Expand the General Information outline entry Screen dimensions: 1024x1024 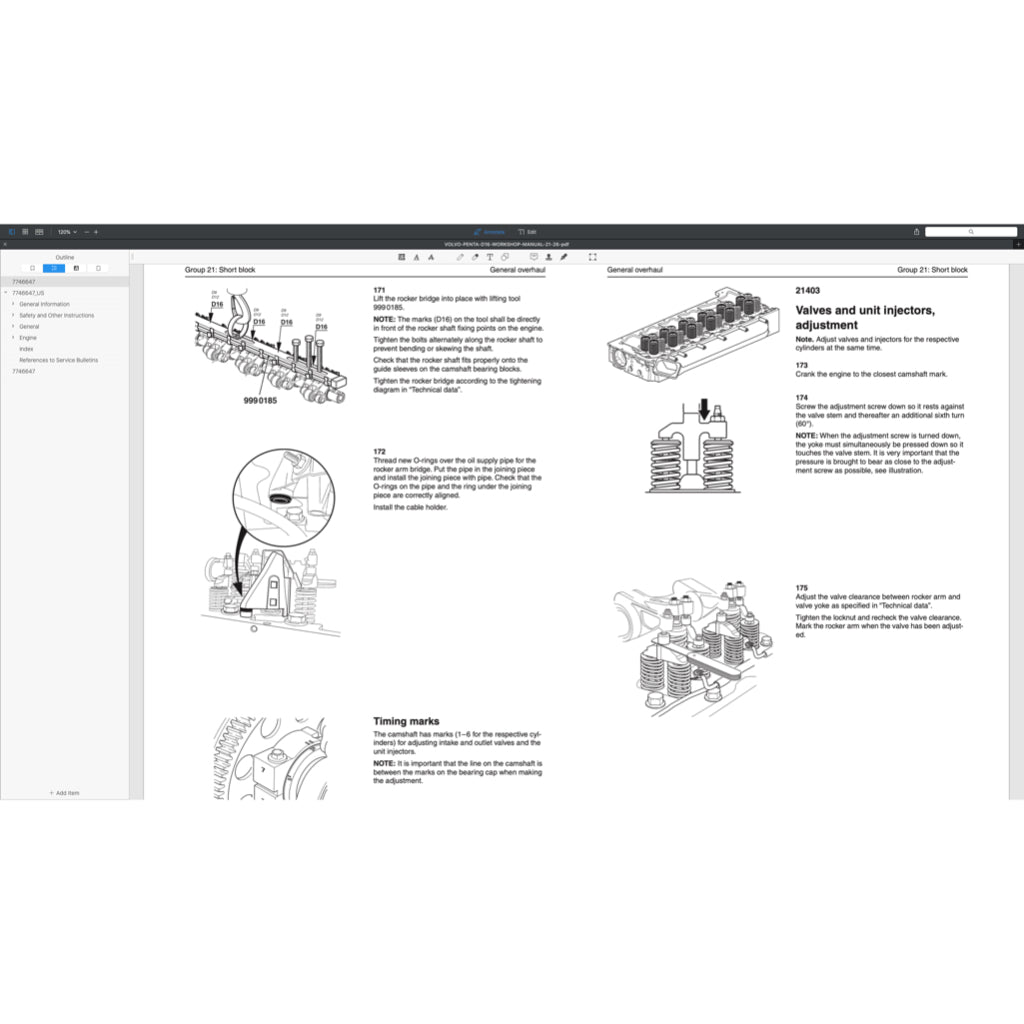pos(13,304)
